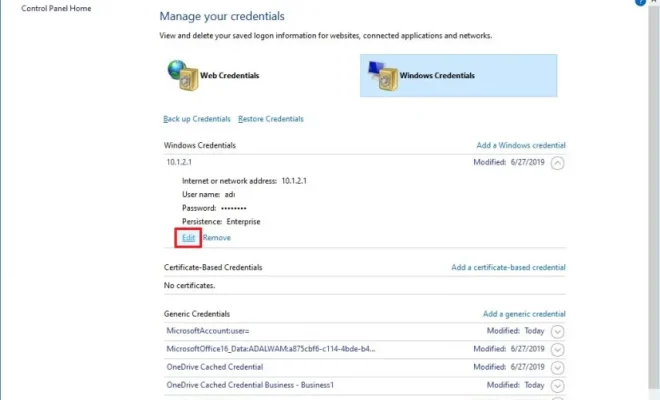Add a certificate-based credential
Image resolution: width=660 pixels, height=400 pixels.
tap(508, 267)
